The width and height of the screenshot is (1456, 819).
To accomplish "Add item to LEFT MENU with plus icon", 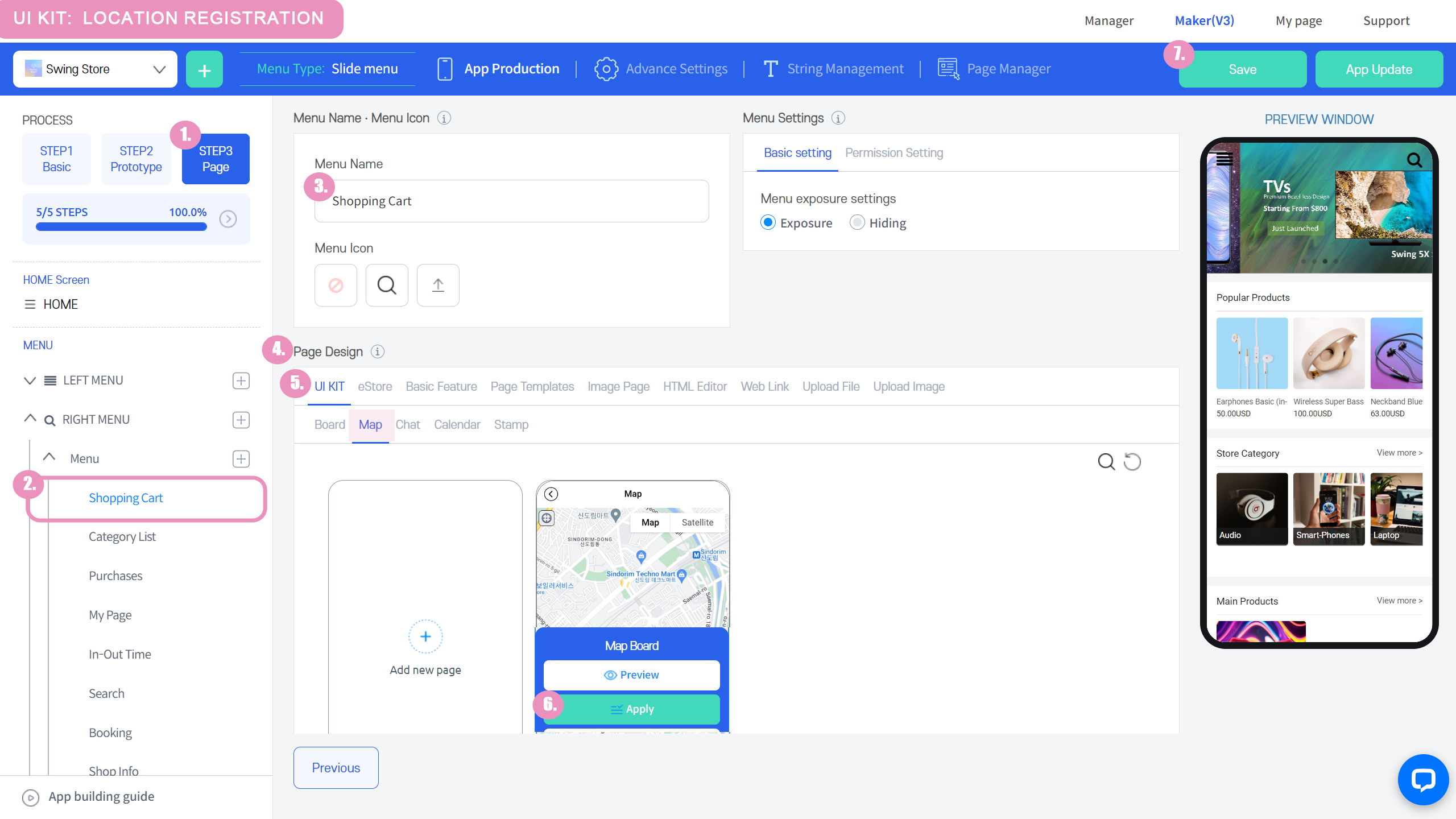I will click(241, 380).
